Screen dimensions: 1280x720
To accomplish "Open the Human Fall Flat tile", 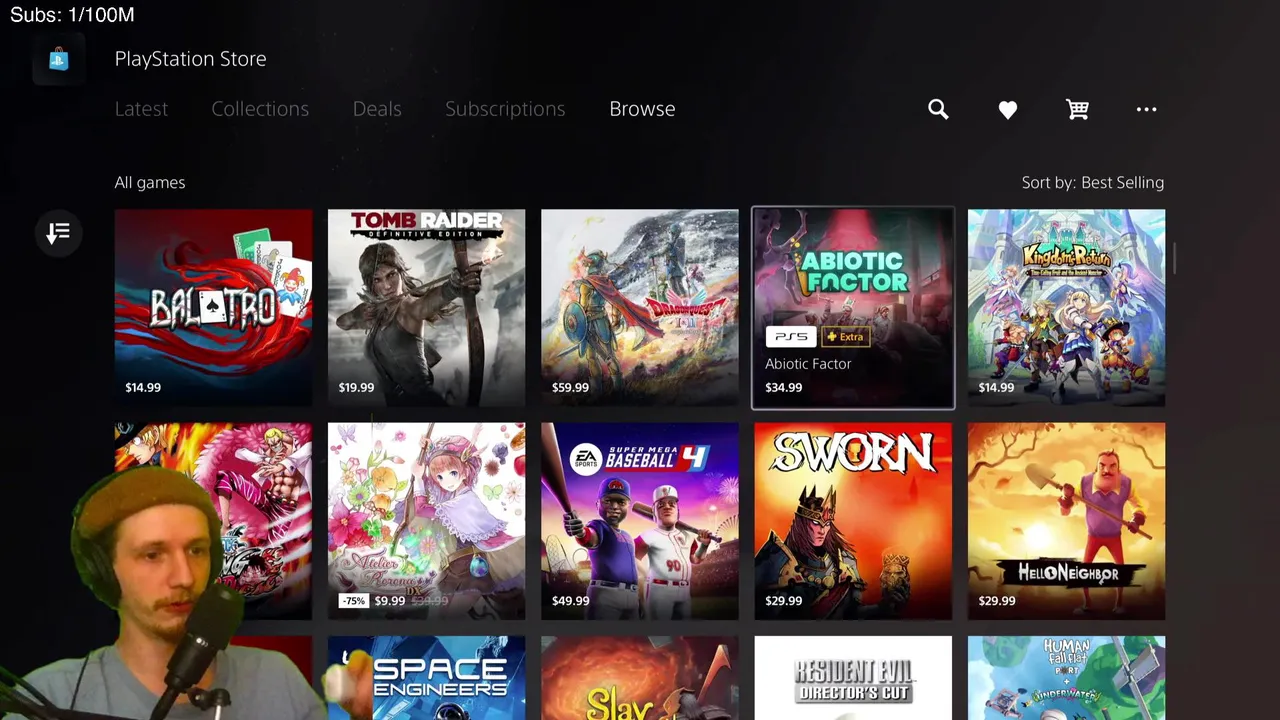I will [x=1066, y=678].
